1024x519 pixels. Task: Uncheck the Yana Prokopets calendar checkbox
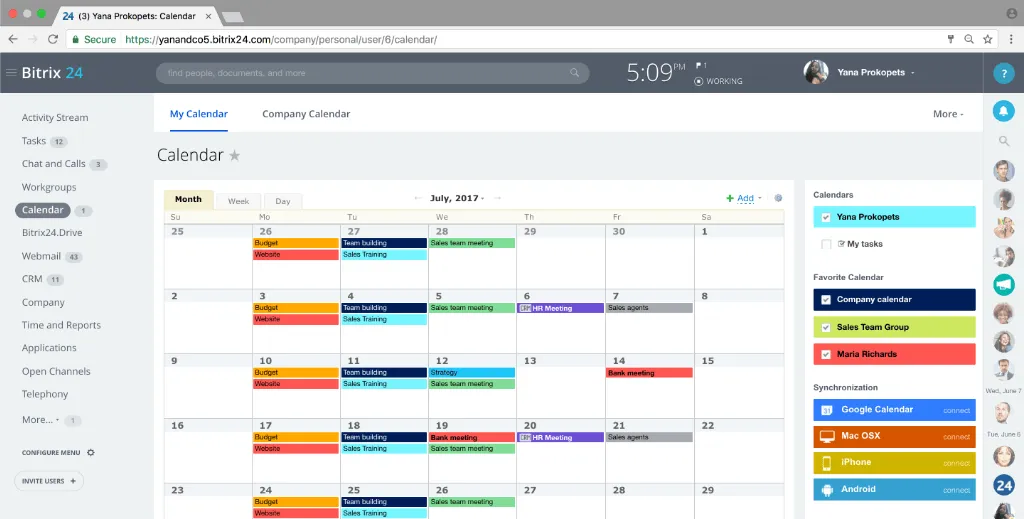826,217
